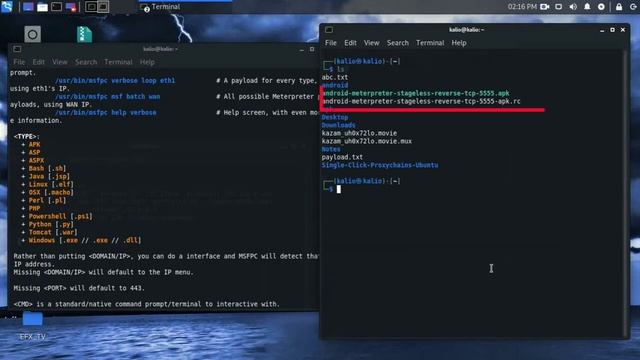Open the file manager launcher in the panel
The height and width of the screenshot is (360, 640).
[42, 7]
